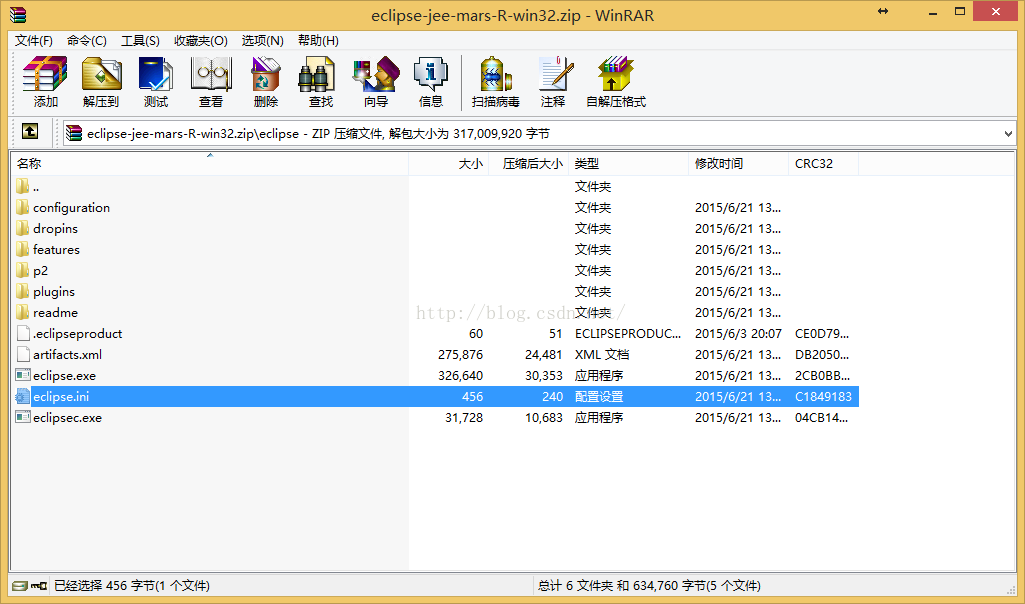Sort by the CRC32 column header
Screen dimensions: 1025x604
click(824, 163)
